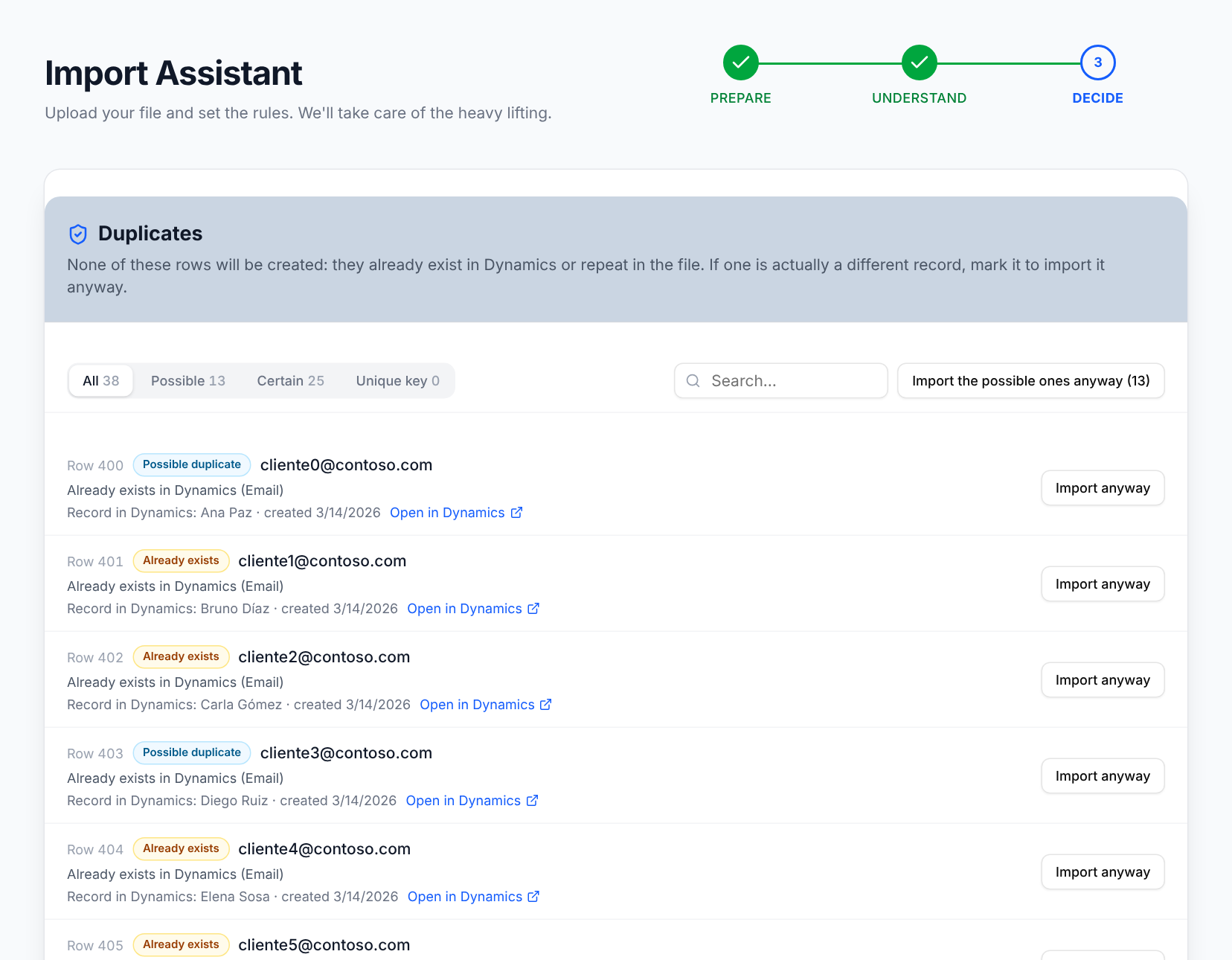1232x960 pixels.
Task: Click Already exists badge on Row 402
Action: click(181, 656)
